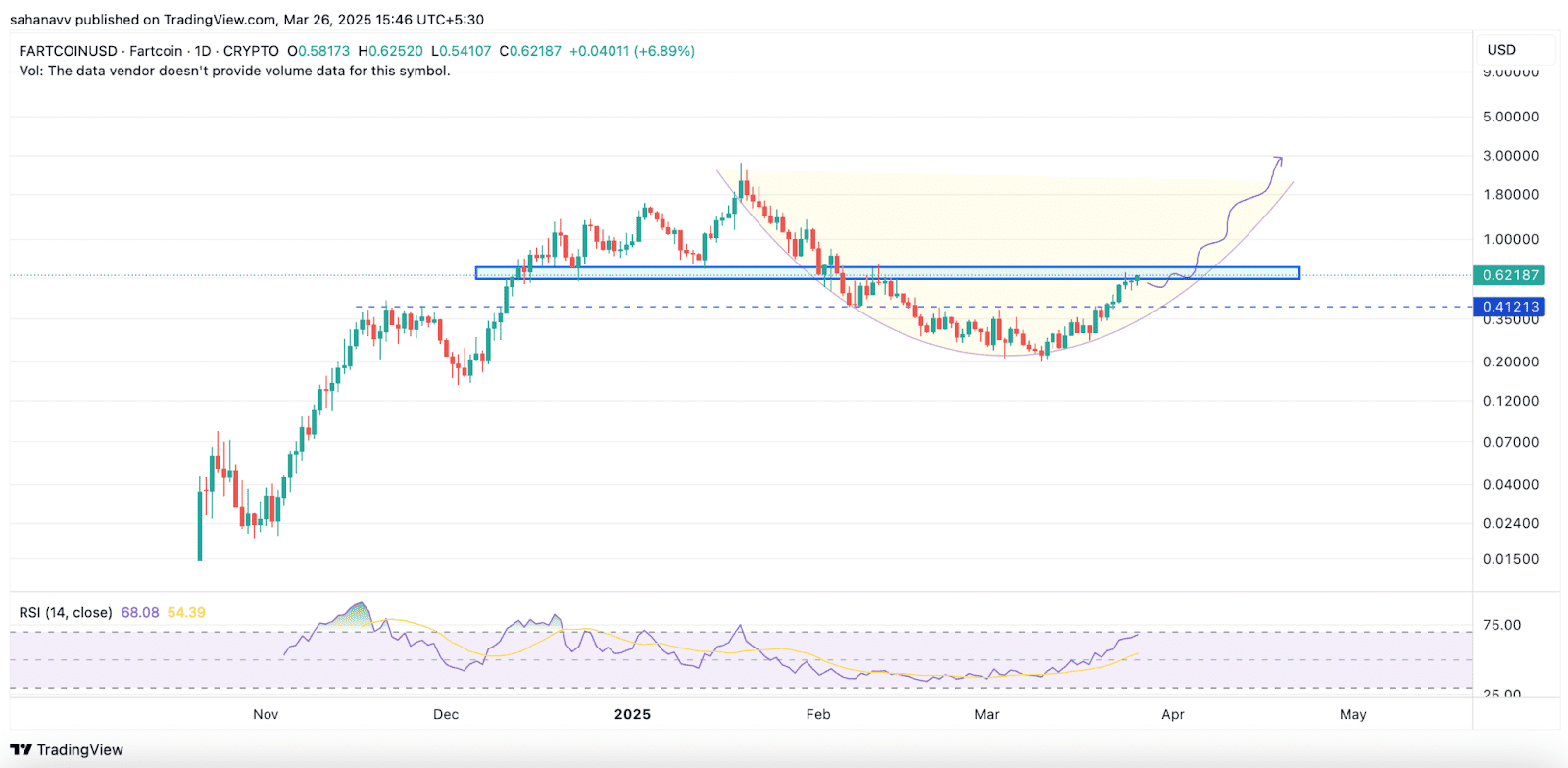Click the volume data unavailable notice
The height and width of the screenshot is (768, 1568).
235,71
